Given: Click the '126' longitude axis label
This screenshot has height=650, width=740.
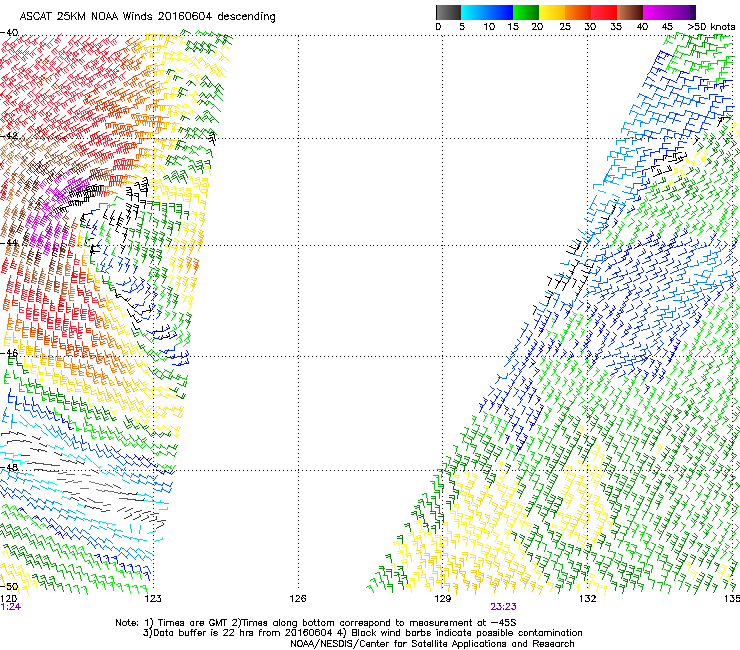Looking at the screenshot, I should coord(298,599).
